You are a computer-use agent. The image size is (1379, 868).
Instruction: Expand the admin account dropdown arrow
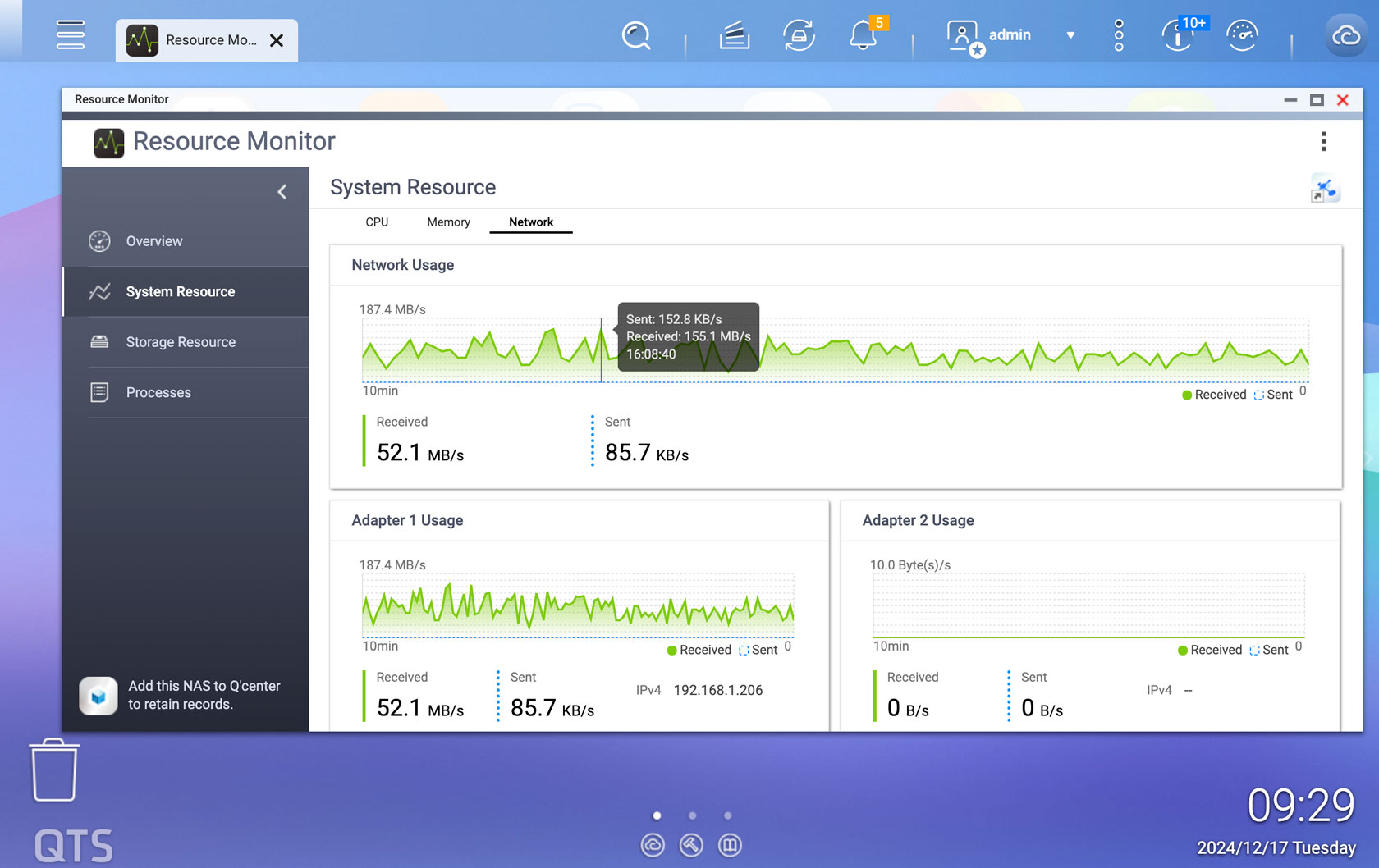[1070, 35]
